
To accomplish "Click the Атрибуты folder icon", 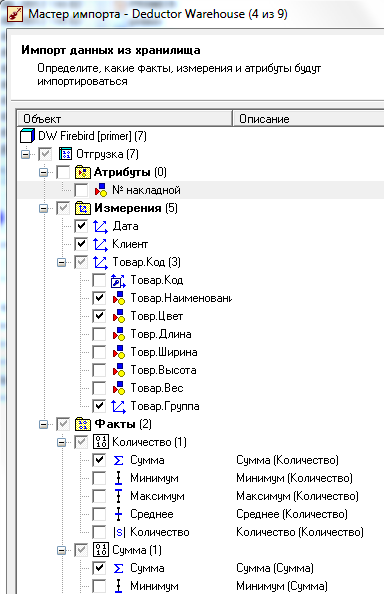I will [x=83, y=172].
